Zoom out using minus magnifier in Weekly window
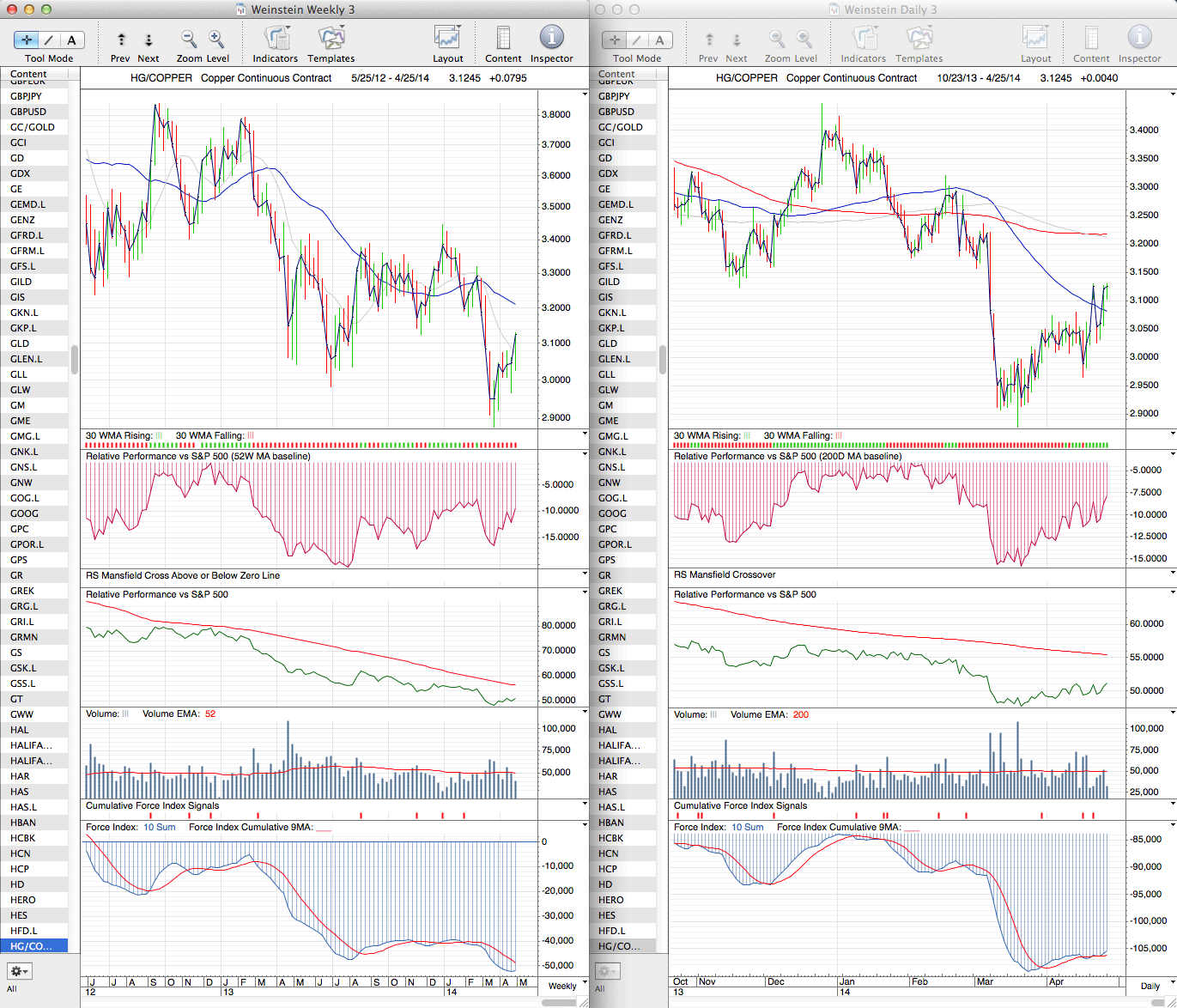Viewport: 1177px width, 1008px height. click(189, 39)
